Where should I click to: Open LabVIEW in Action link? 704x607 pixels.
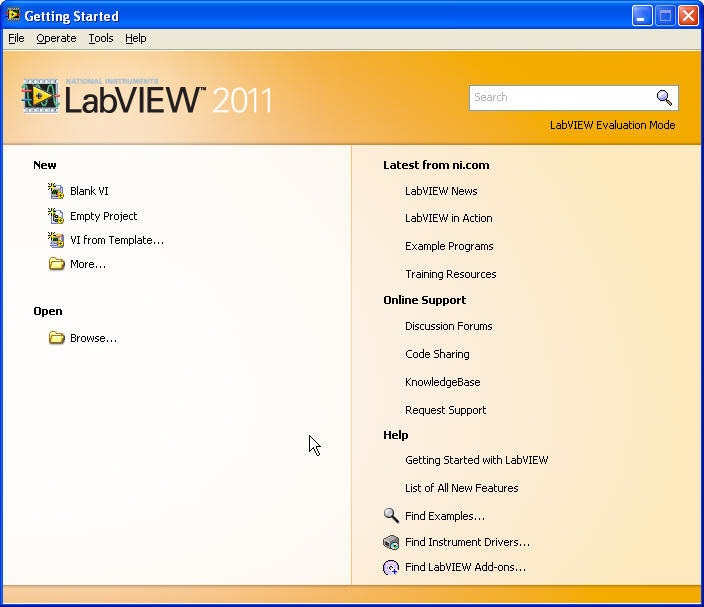(449, 218)
